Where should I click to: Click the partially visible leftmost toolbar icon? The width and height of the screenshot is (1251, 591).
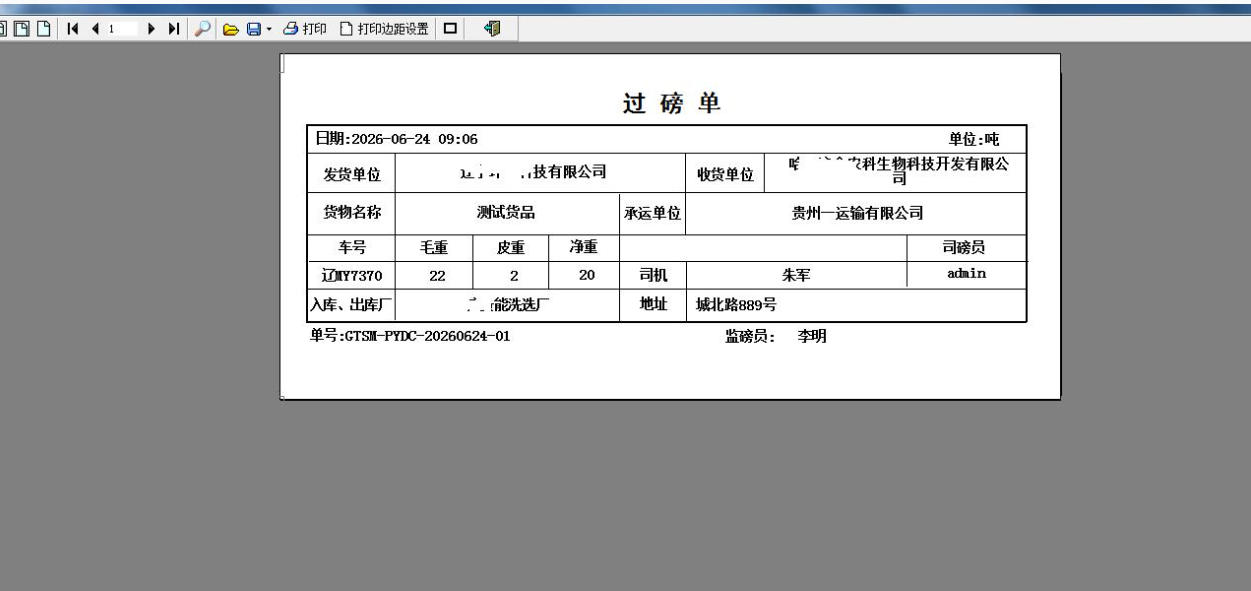pos(5,30)
